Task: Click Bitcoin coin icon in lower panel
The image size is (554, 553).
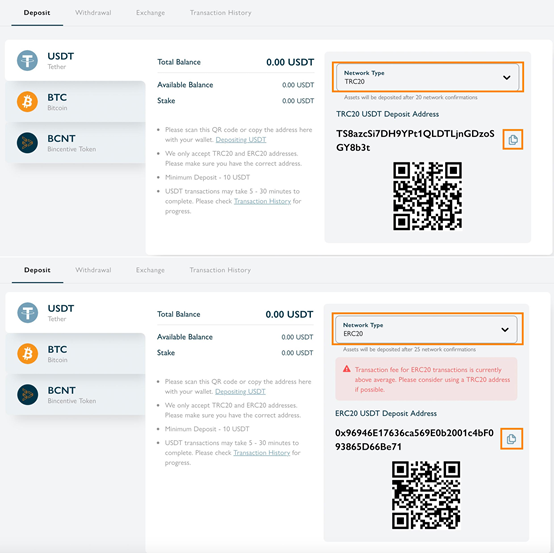Action: pyautogui.click(x=28, y=353)
